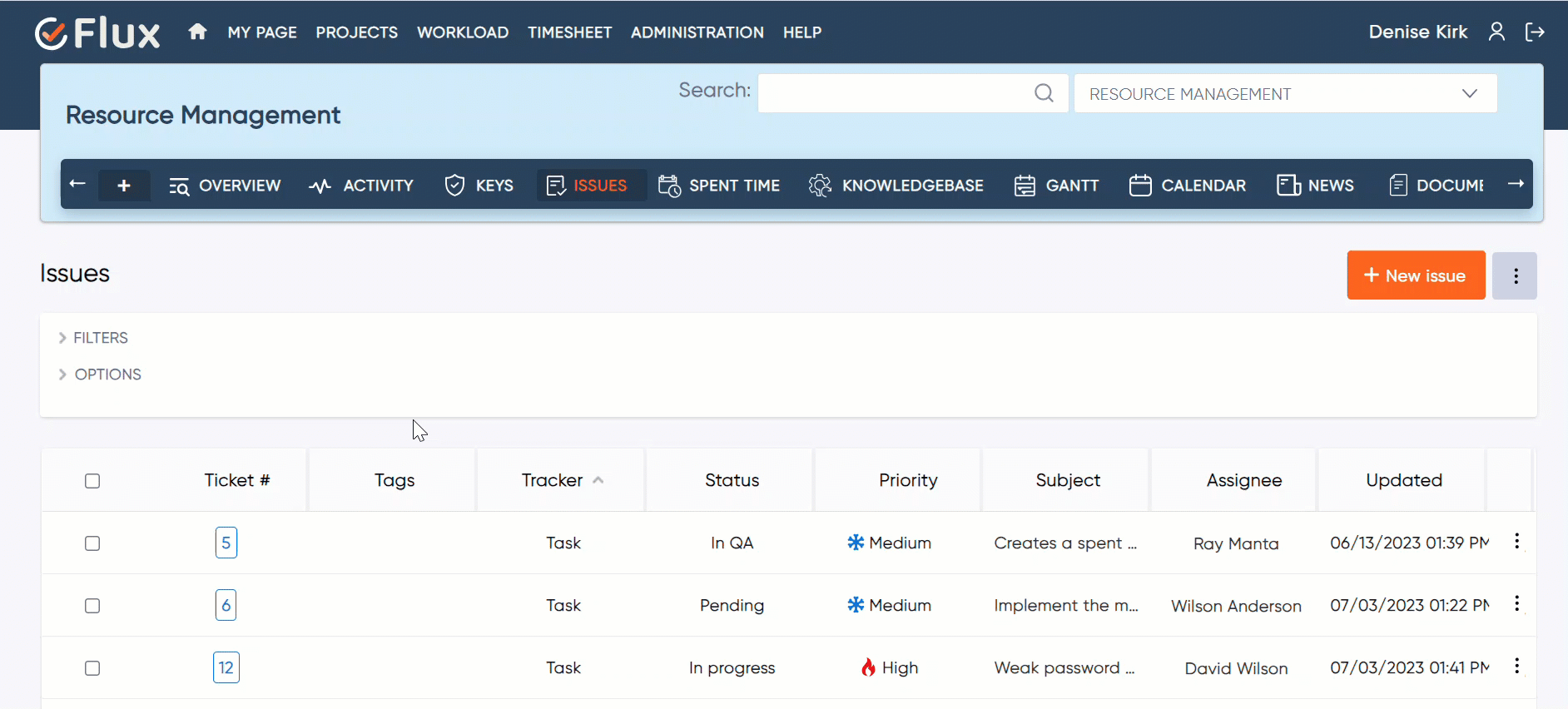The width and height of the screenshot is (1568, 709).
Task: Open row actions menu for ticket 5
Action: click(1516, 542)
